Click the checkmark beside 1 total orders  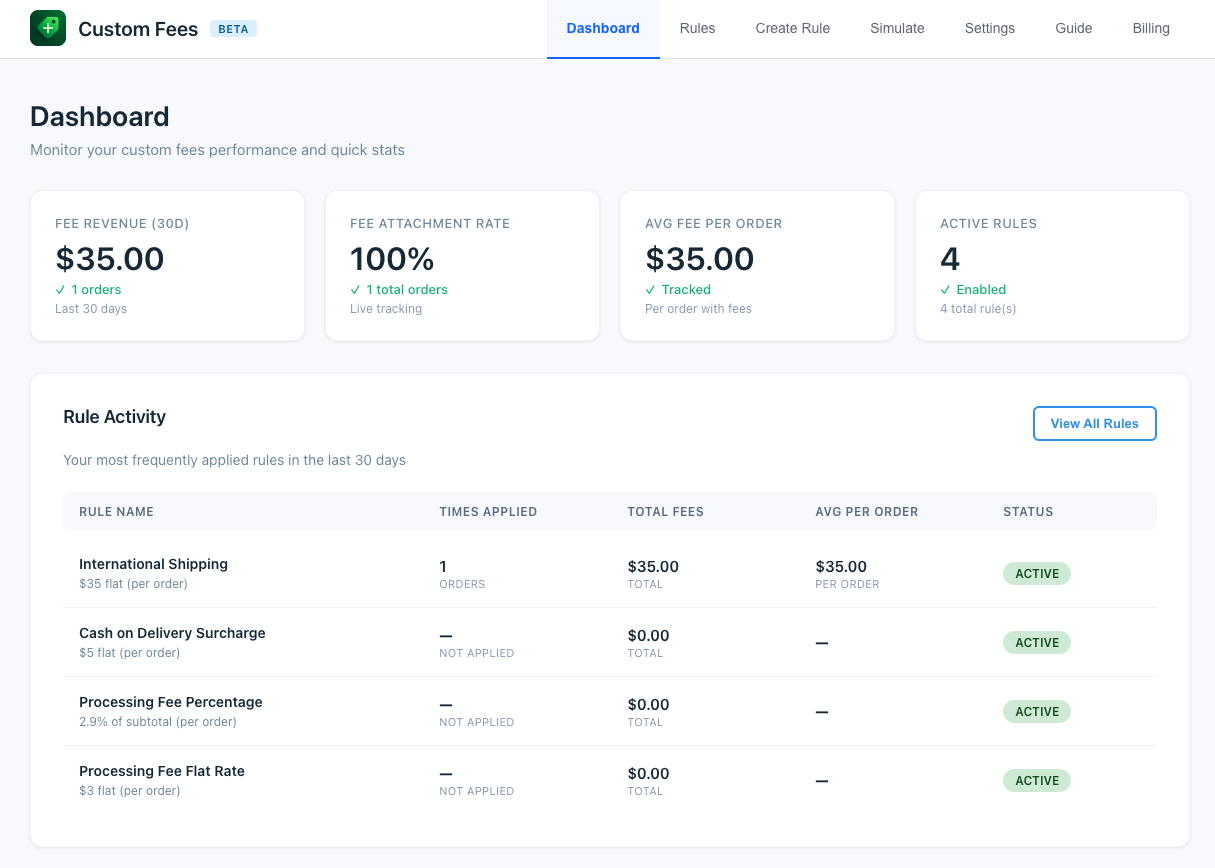click(355, 289)
